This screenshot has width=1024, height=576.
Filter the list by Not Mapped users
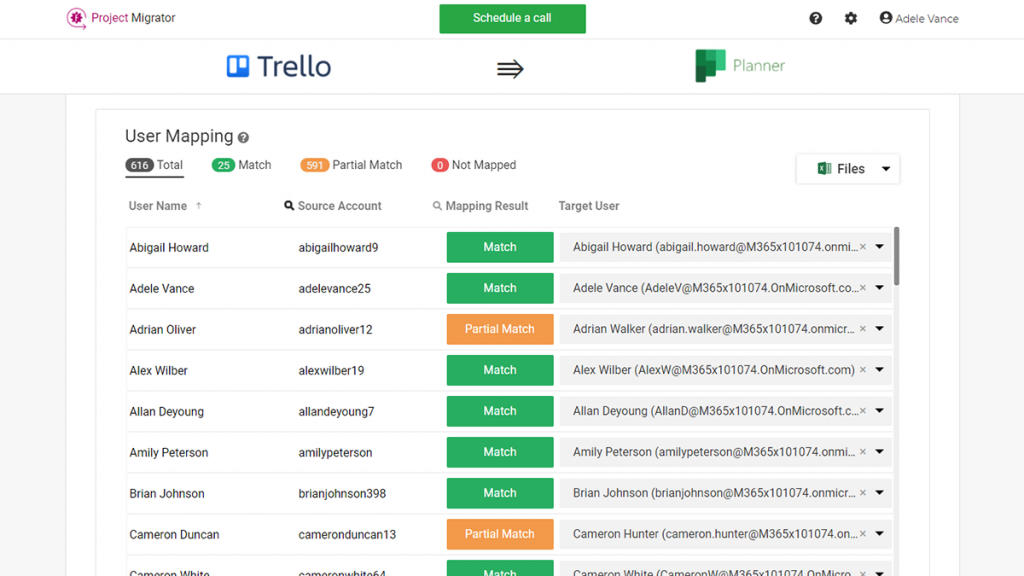coord(473,165)
